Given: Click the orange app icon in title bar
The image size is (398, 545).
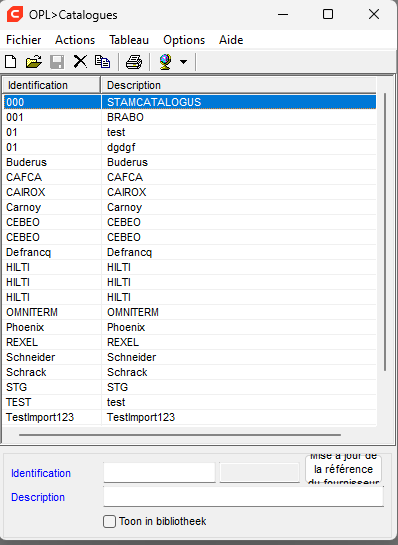Looking at the screenshot, I should pos(15,15).
